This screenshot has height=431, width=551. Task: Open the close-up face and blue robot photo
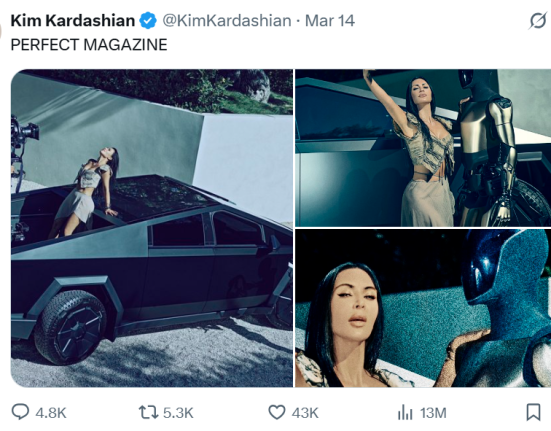(423, 308)
